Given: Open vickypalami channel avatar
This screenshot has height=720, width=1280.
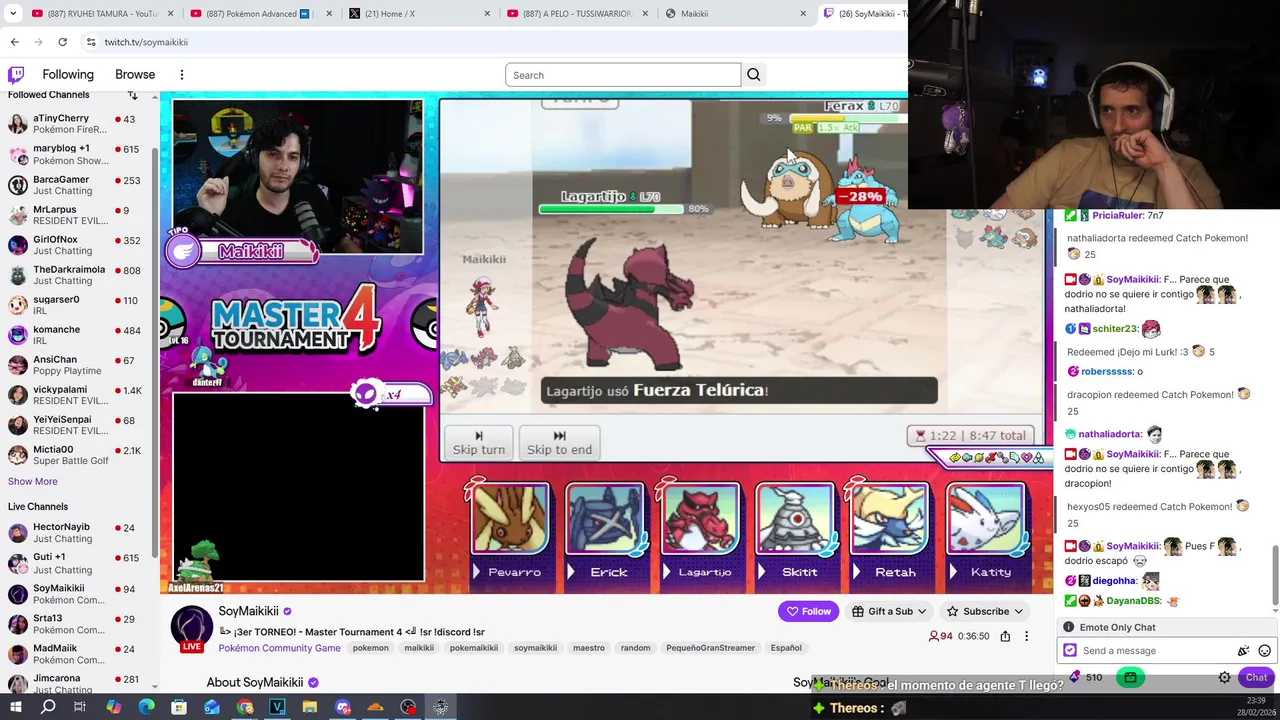Looking at the screenshot, I should pyautogui.click(x=18, y=395).
